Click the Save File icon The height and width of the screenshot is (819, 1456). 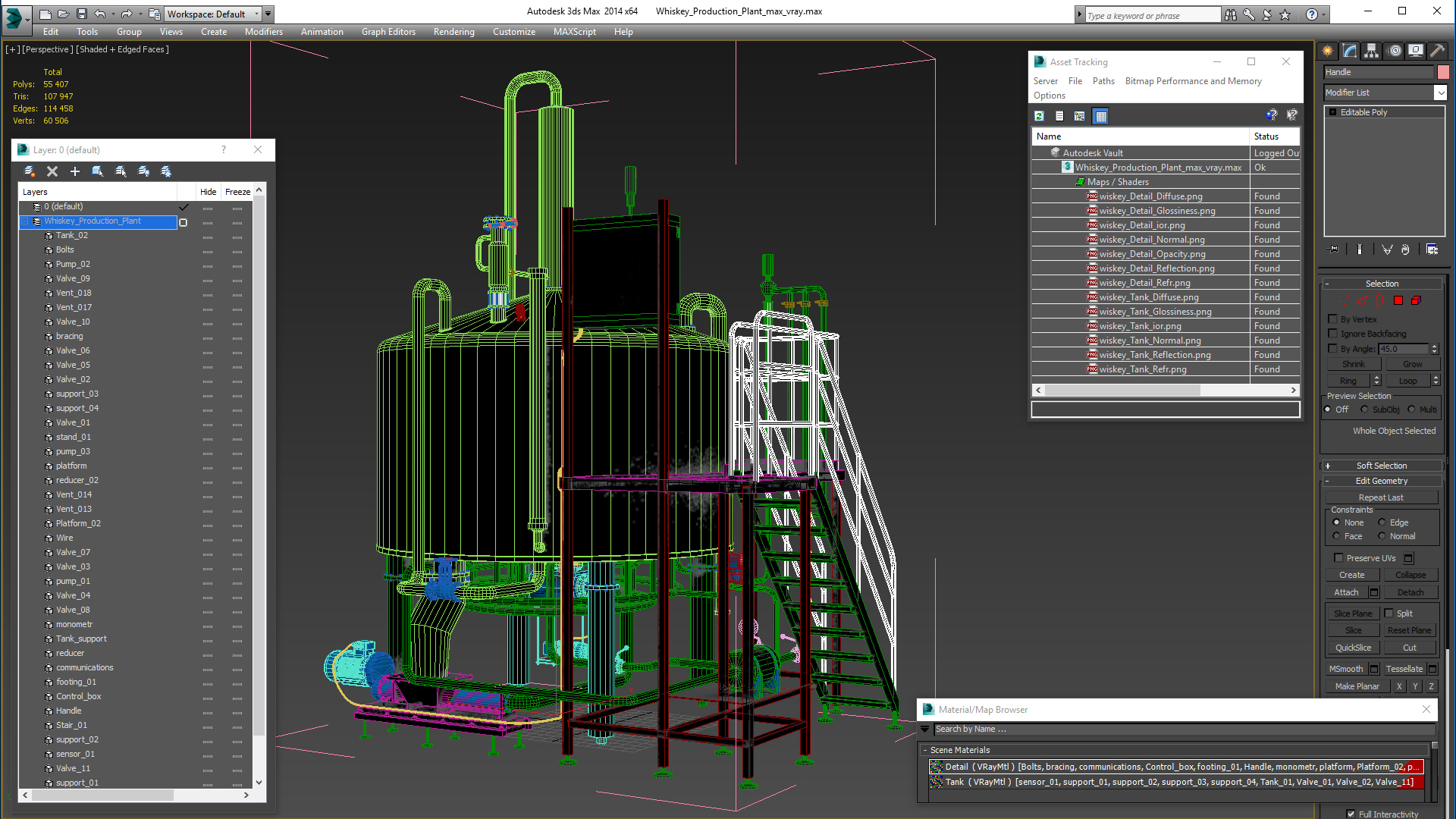coord(82,14)
